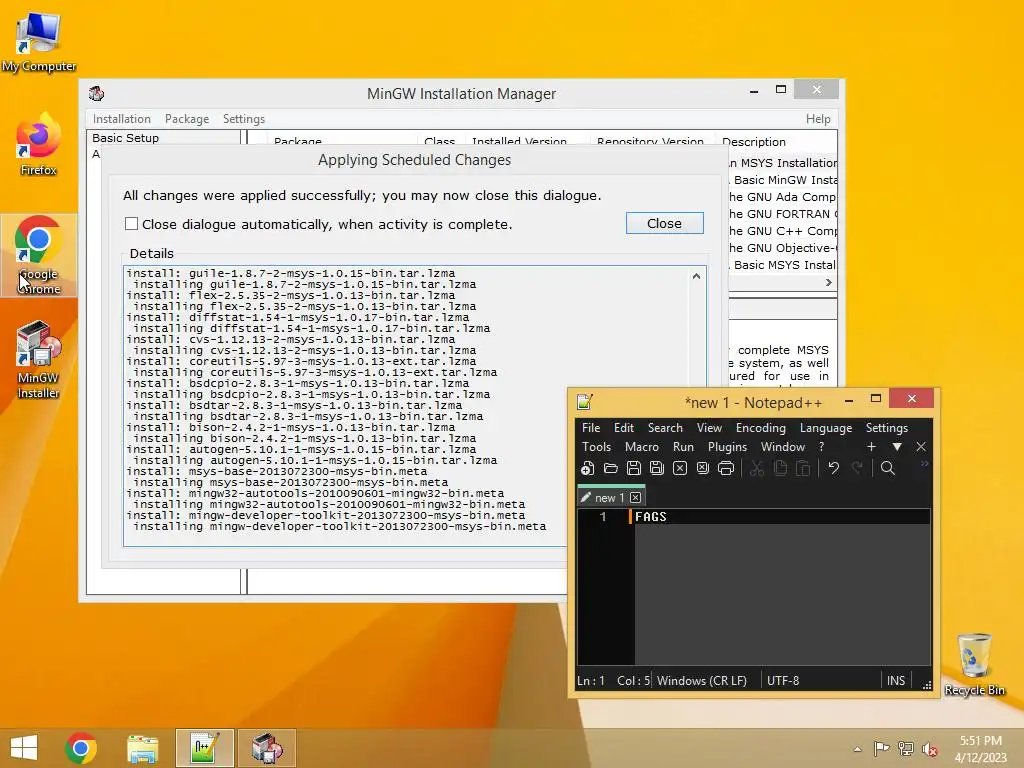The width and height of the screenshot is (1024, 768).
Task: Open the ? help menu in Notepad++
Action: pyautogui.click(x=821, y=447)
